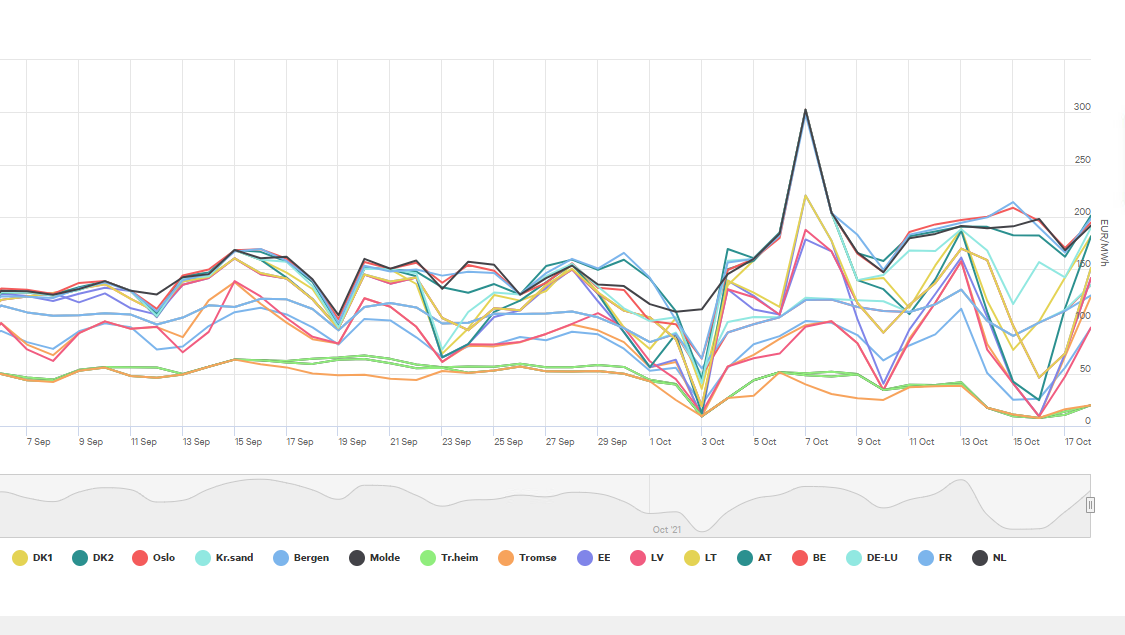Click the navigator overview chart area
Image resolution: width=1125 pixels, height=635 pixels.
coord(400,505)
